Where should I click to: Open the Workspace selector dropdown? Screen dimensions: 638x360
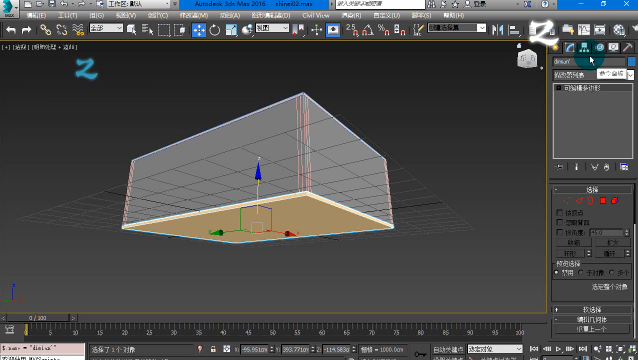tap(139, 4)
